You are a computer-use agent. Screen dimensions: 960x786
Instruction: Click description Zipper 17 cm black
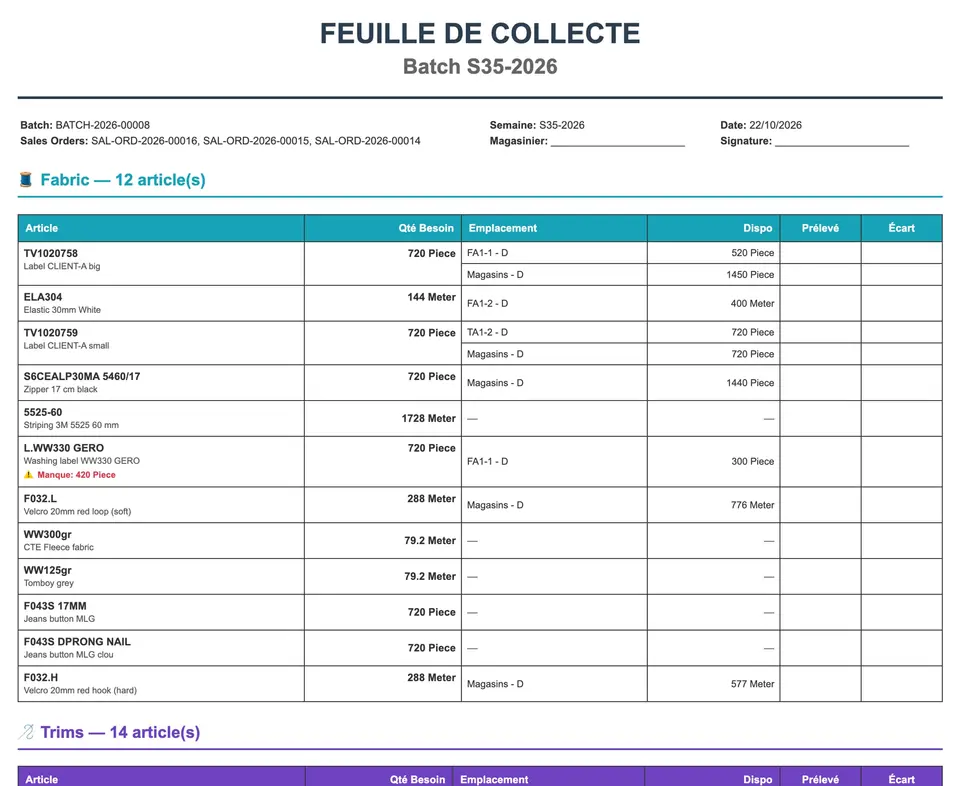point(61,389)
